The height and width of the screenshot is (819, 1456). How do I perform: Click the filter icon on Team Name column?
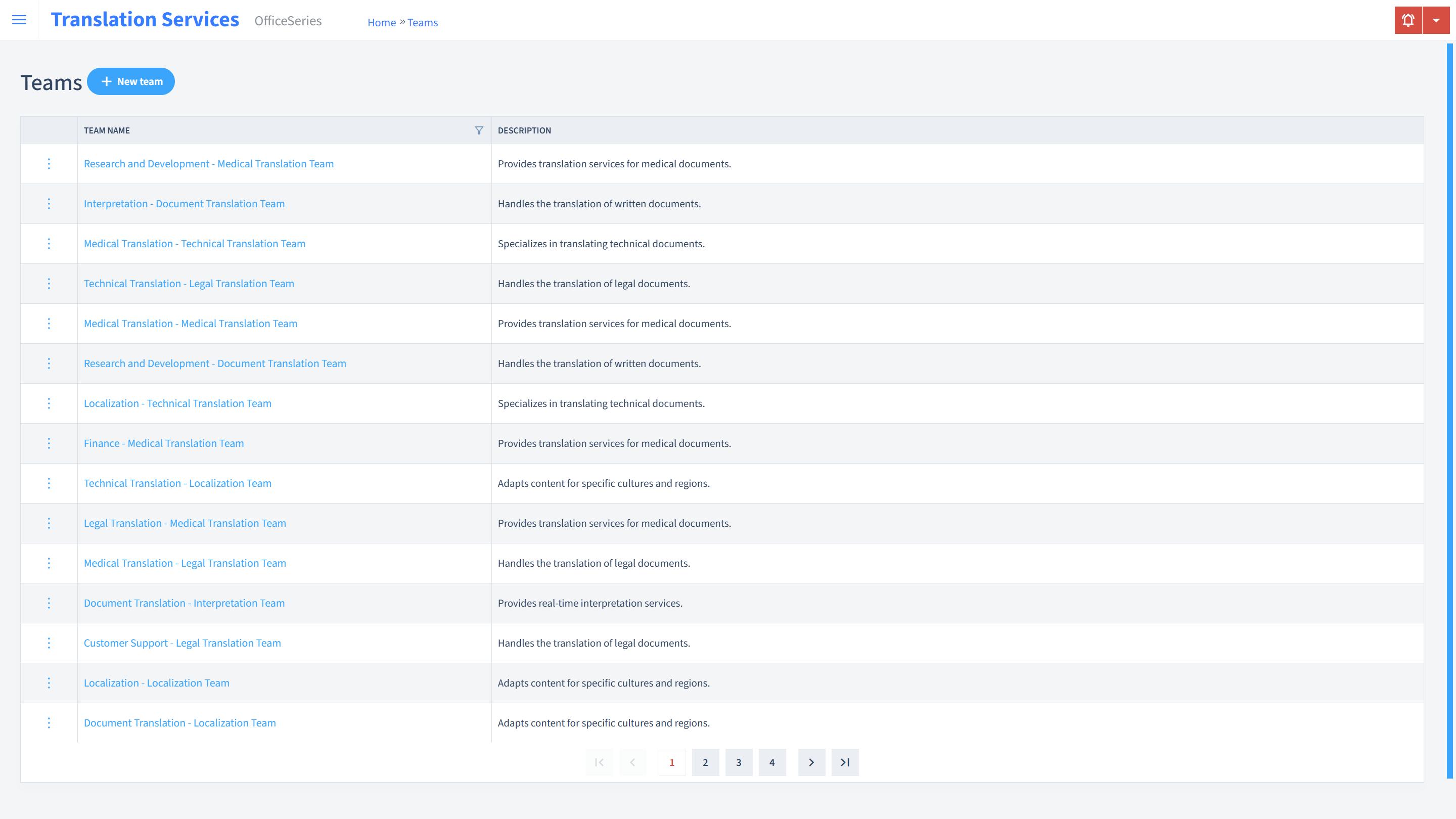coord(479,130)
